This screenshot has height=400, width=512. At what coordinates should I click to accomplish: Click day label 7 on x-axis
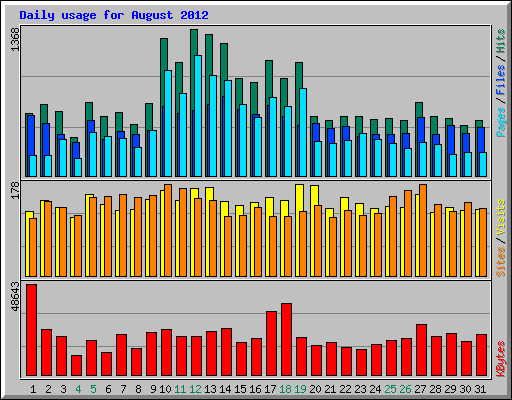123,389
